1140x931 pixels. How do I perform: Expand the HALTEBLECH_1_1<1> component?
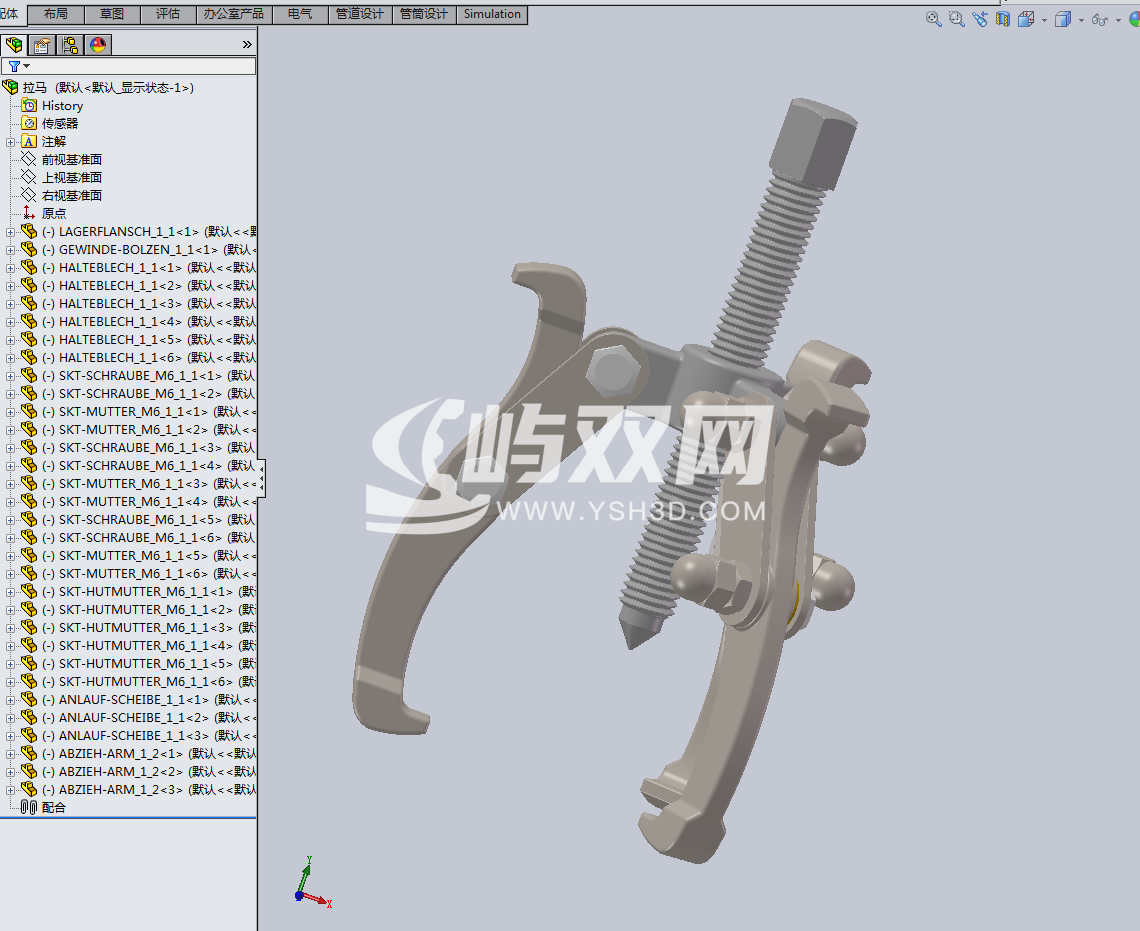point(10,268)
